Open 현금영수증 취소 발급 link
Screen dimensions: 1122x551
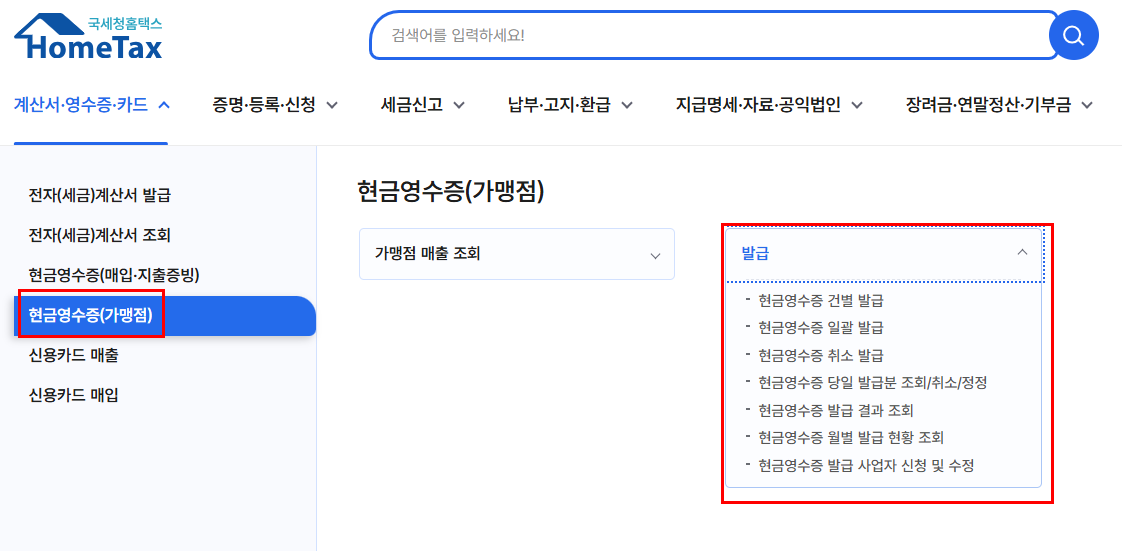pyautogui.click(x=821, y=356)
